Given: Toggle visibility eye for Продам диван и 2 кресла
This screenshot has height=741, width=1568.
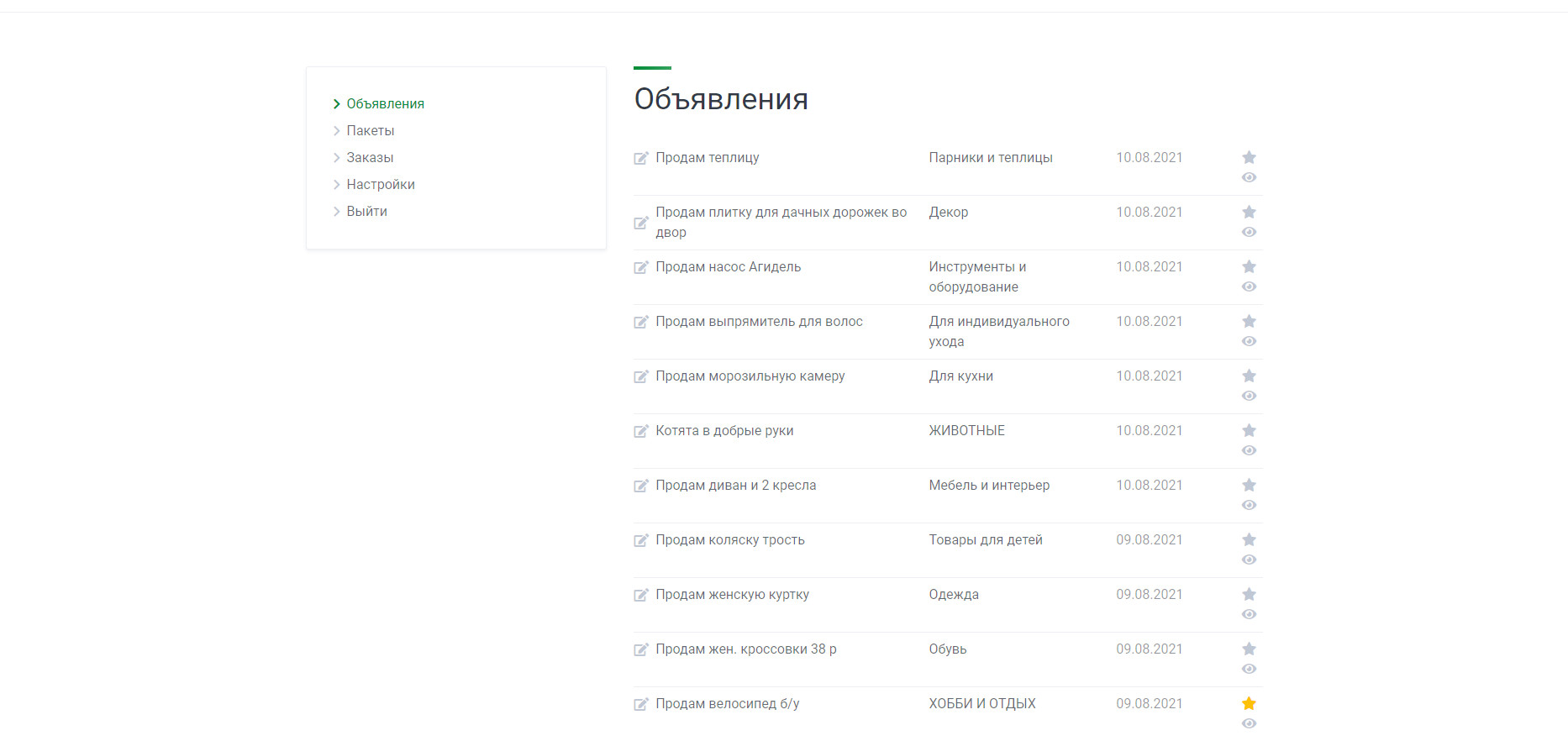Looking at the screenshot, I should pyautogui.click(x=1249, y=505).
